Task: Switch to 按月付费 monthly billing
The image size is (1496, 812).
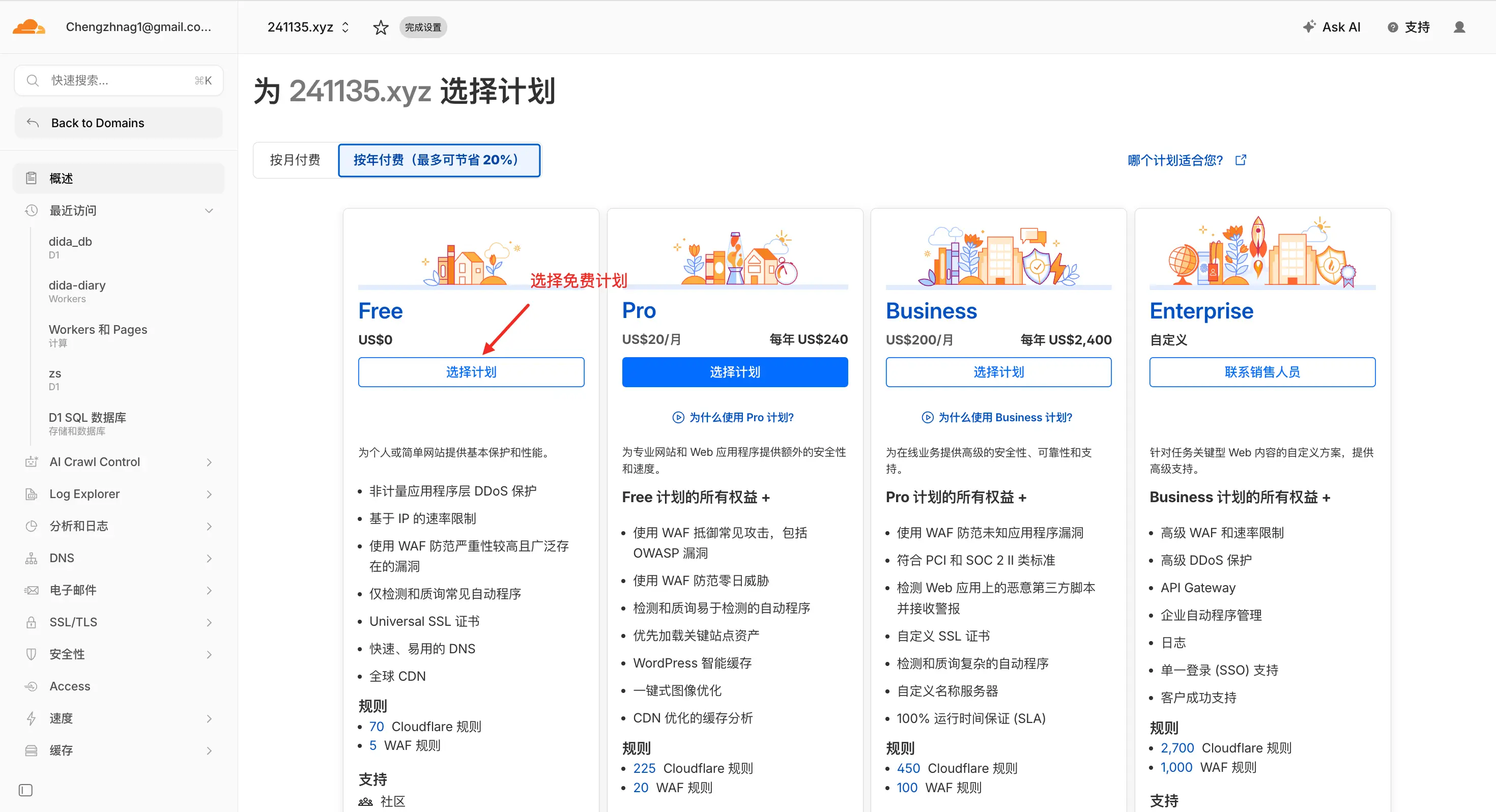Action: pos(295,160)
